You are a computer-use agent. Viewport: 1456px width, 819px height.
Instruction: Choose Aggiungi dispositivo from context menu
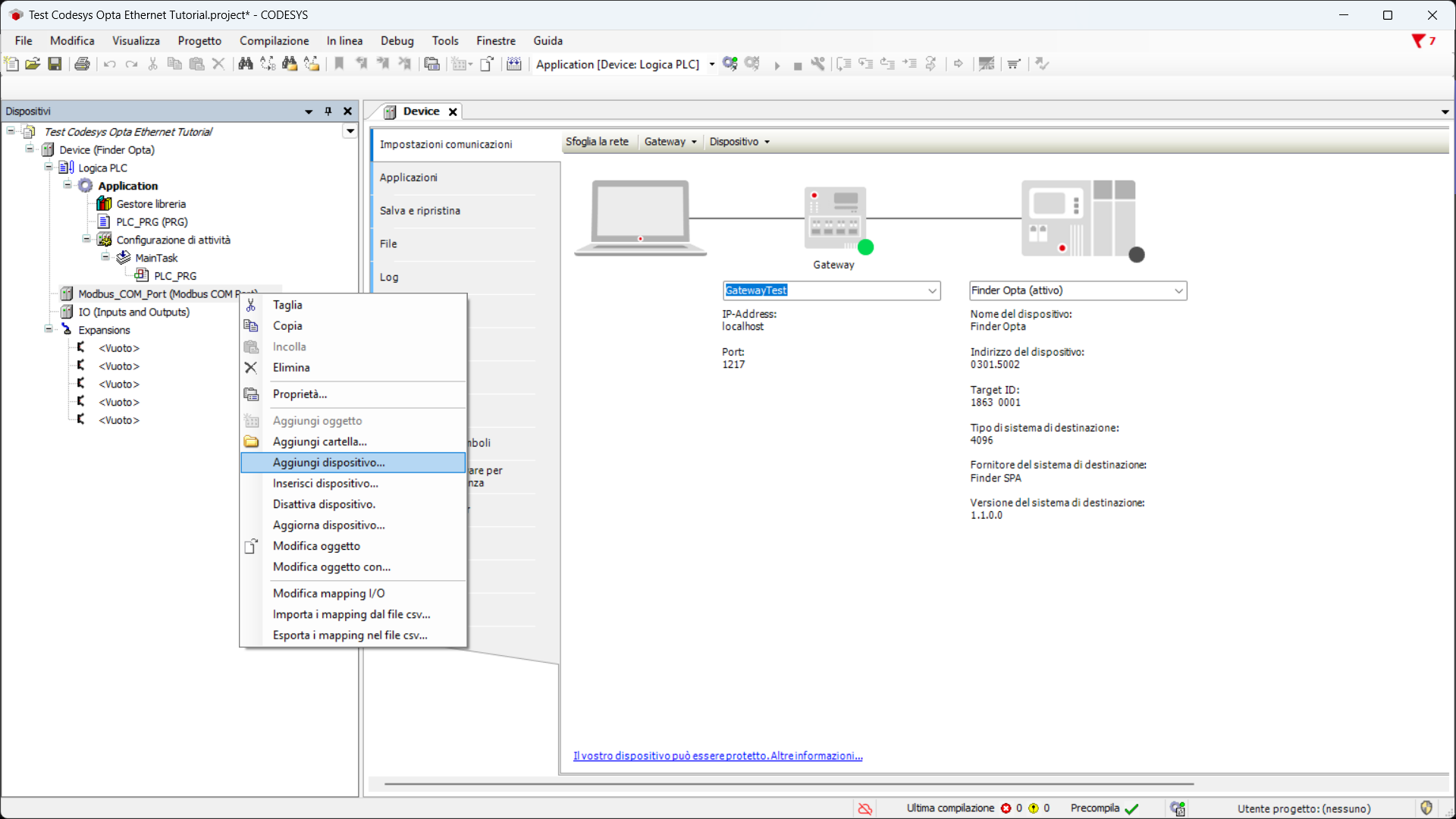click(x=329, y=463)
